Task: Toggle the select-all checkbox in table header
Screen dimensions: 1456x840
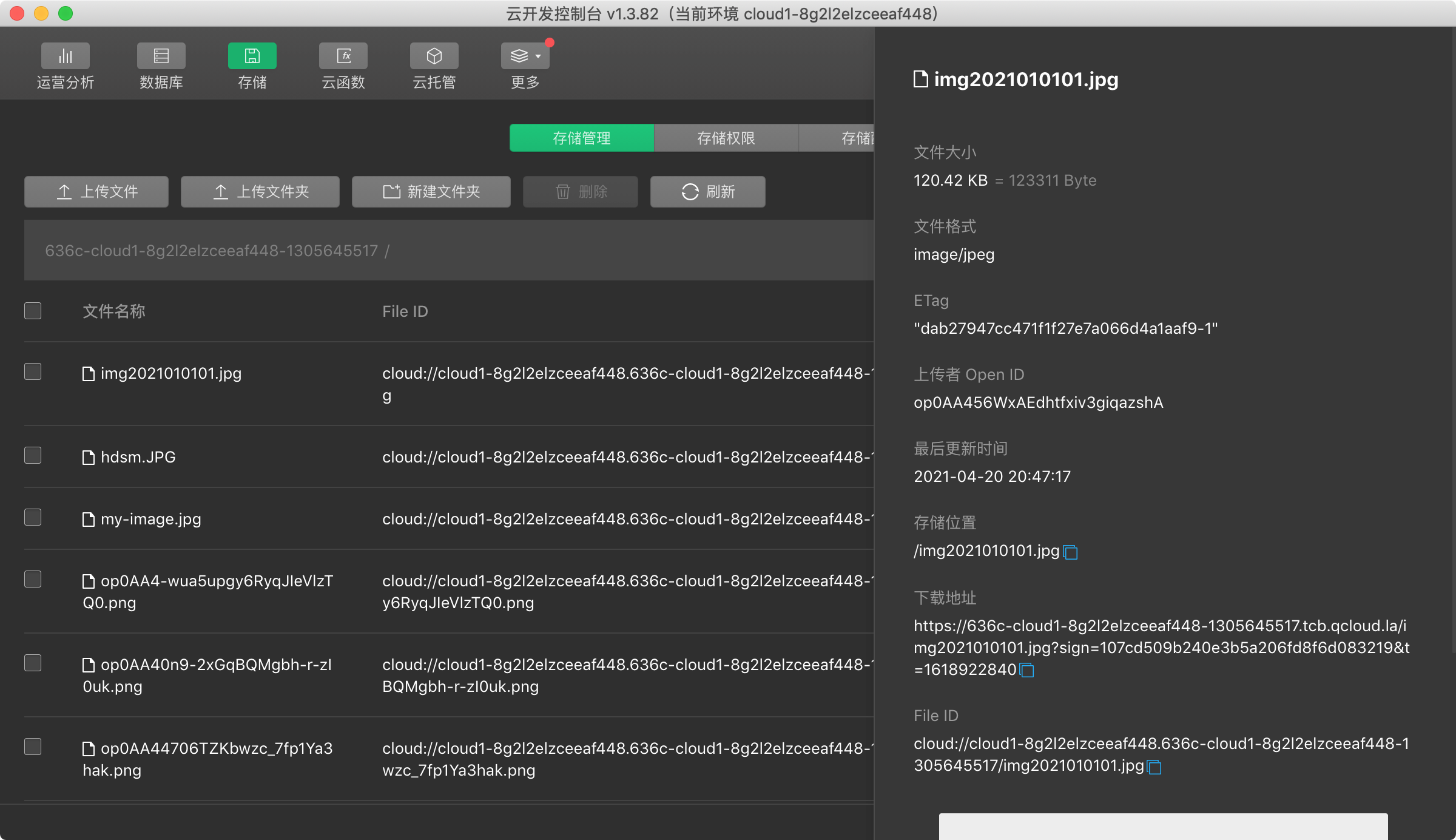Action: [x=33, y=311]
